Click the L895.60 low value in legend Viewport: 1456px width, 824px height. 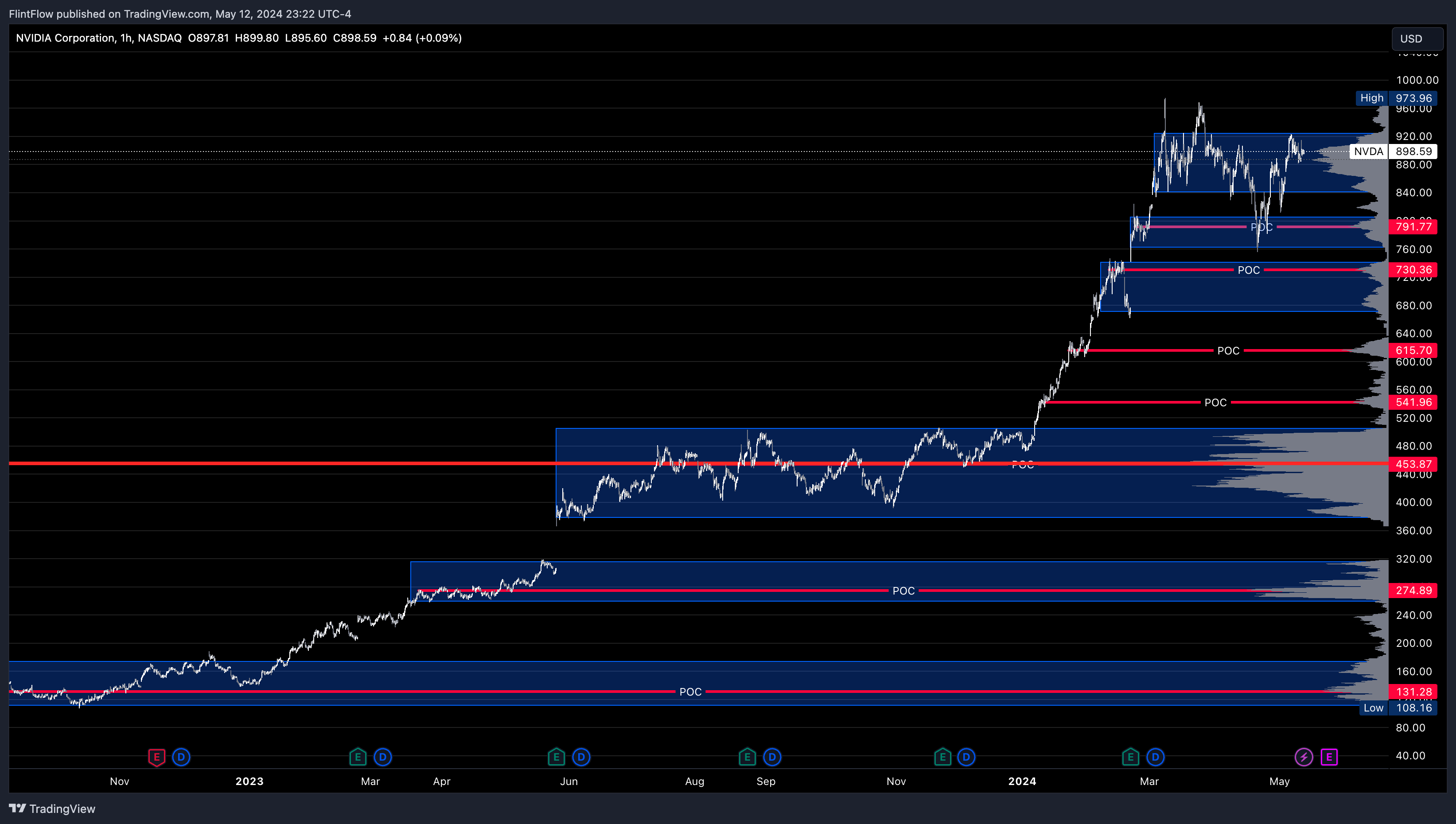[306, 38]
